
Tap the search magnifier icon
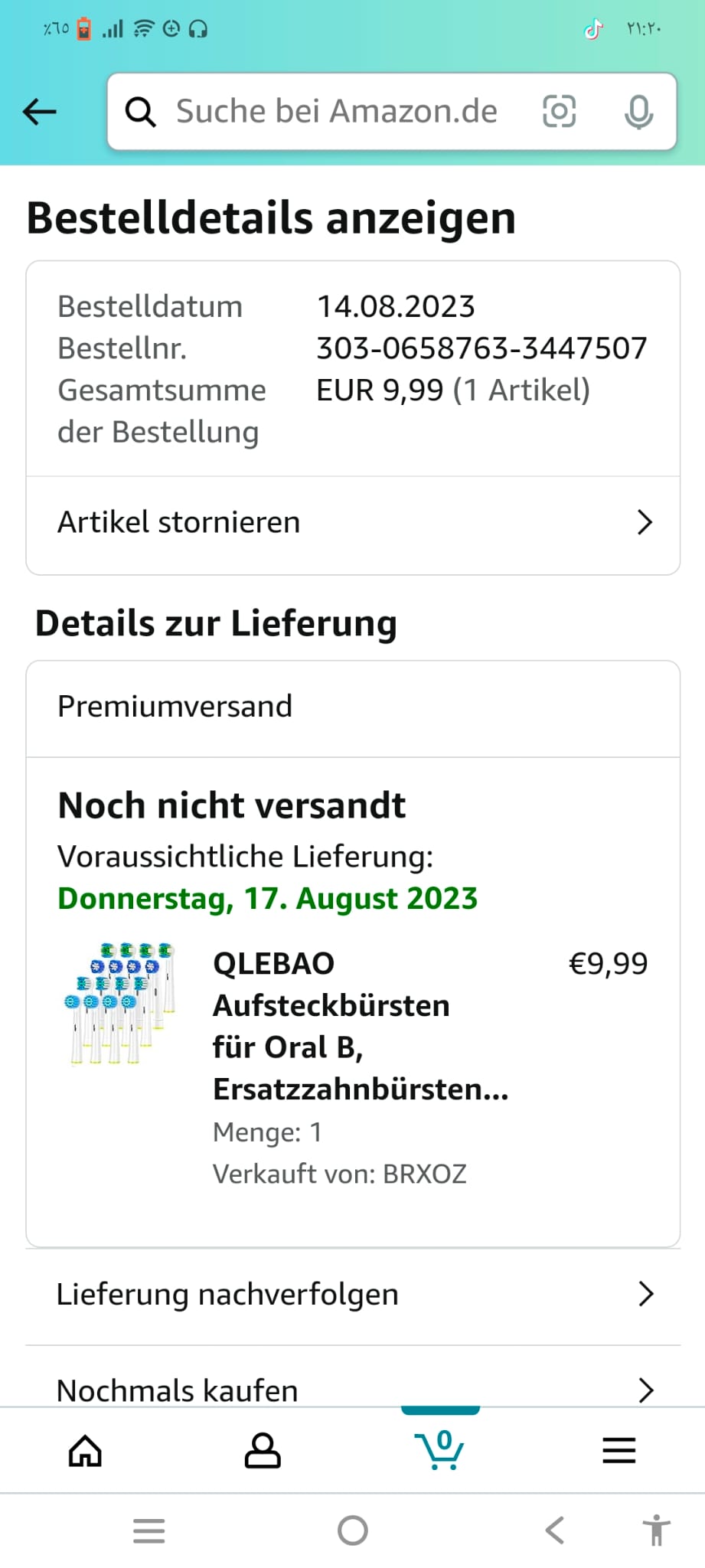tap(141, 113)
